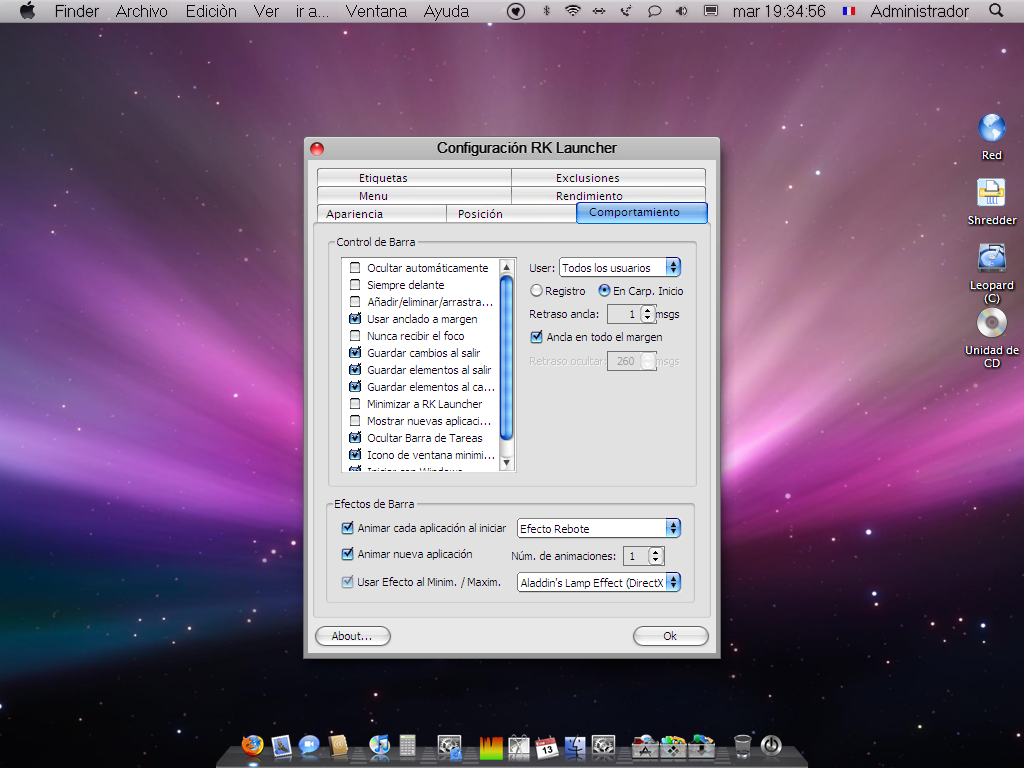The image size is (1024, 768).
Task: Close the Configuración RK Launcher window
Action: coord(317,148)
